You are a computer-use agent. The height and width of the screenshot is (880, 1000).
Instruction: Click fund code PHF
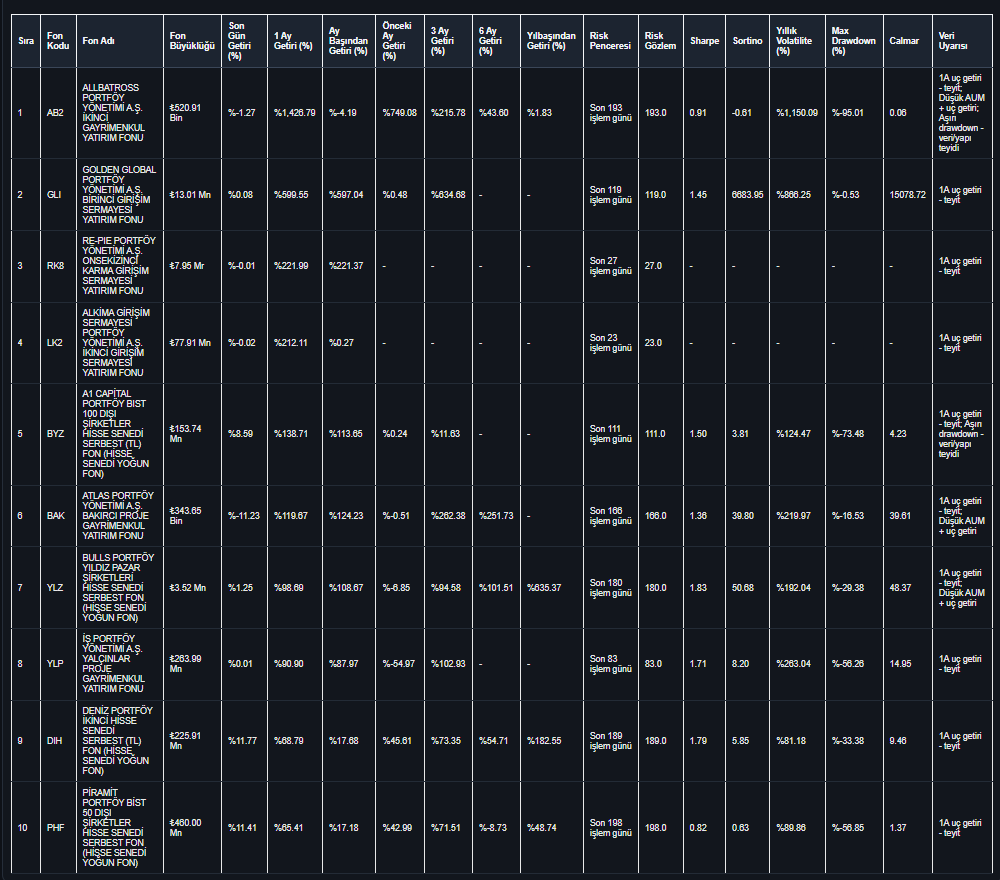click(55, 828)
